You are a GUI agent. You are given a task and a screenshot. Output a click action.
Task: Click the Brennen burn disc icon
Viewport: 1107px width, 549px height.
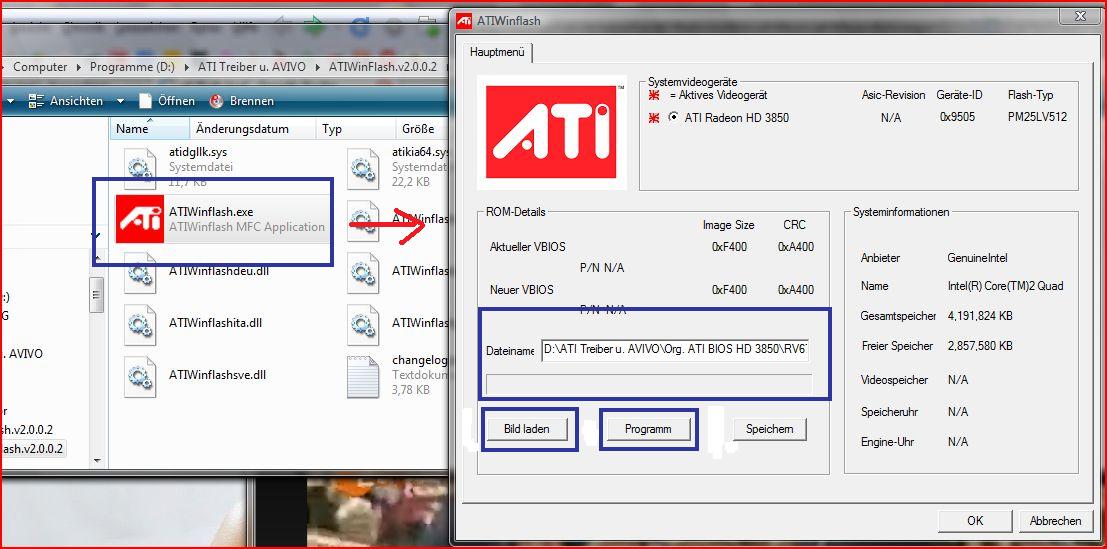217,101
